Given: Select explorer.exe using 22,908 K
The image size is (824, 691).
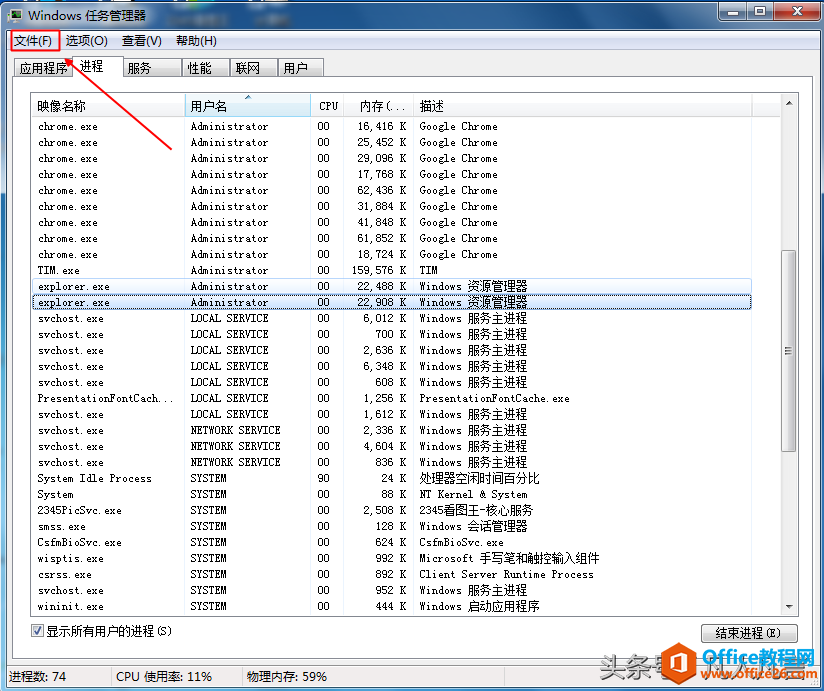Looking at the screenshot, I should pos(392,302).
